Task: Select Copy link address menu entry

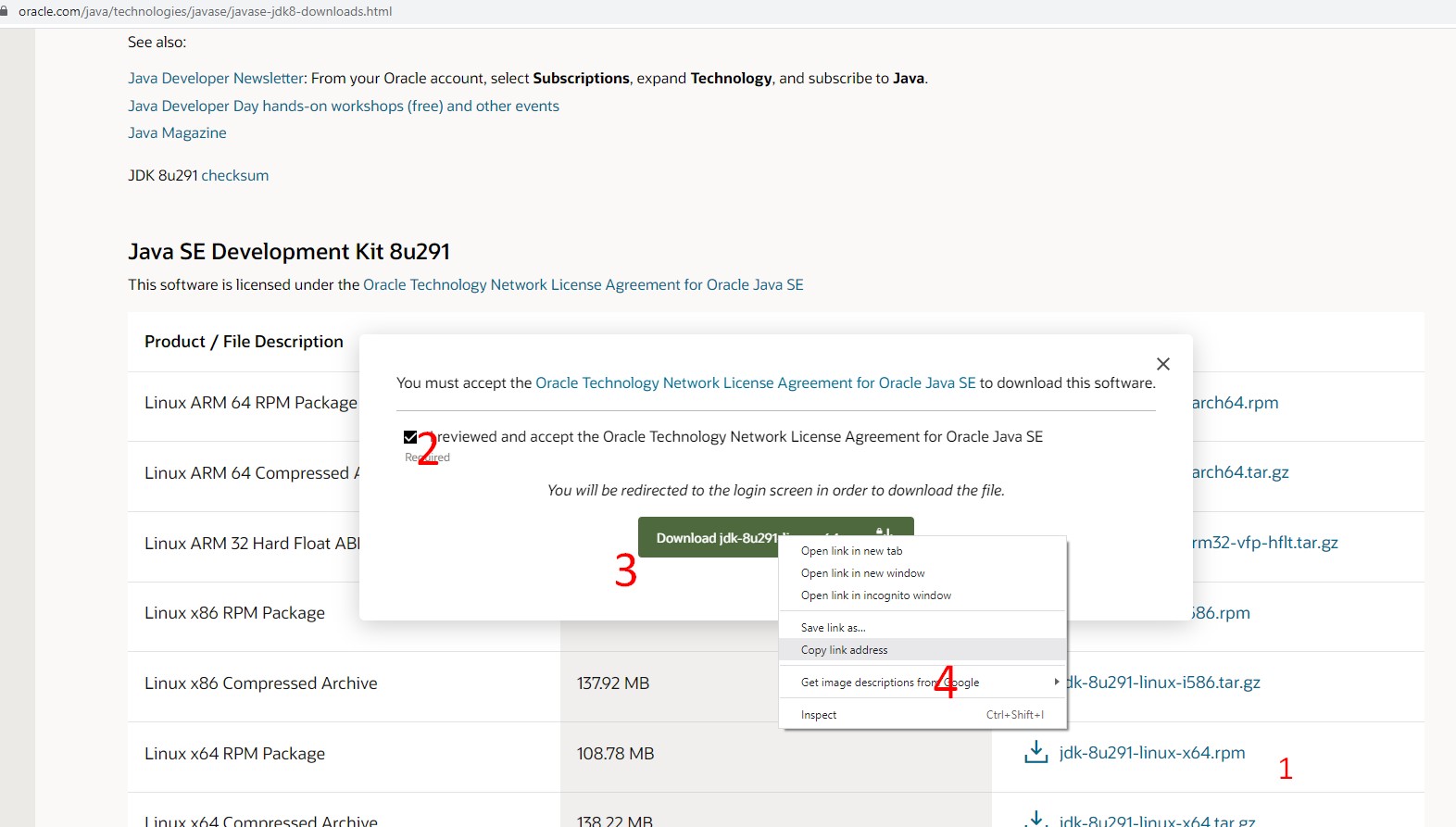Action: point(923,650)
